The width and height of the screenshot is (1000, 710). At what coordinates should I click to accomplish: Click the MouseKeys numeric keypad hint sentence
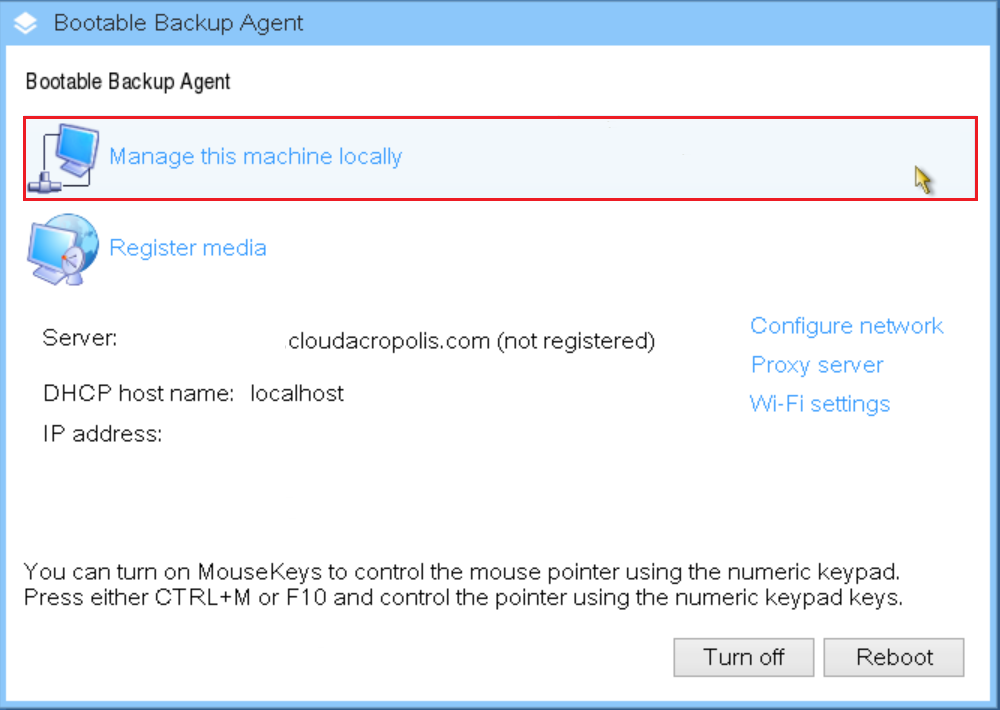pyautogui.click(x=462, y=572)
